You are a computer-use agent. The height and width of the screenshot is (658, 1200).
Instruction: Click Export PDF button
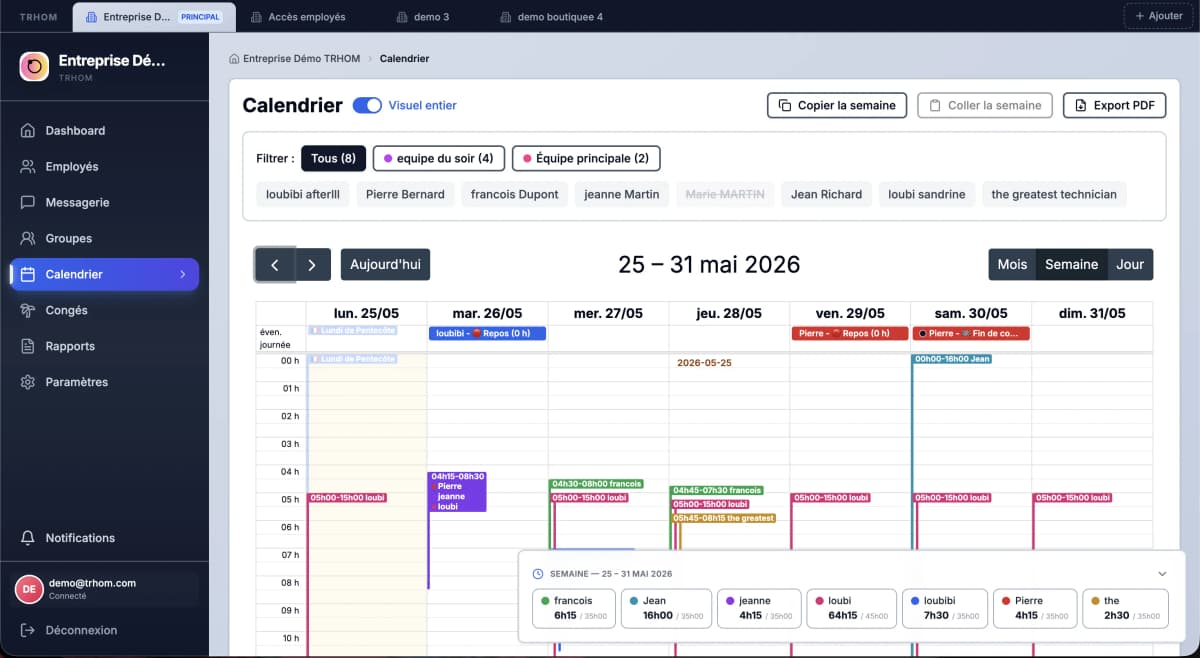coord(1114,106)
